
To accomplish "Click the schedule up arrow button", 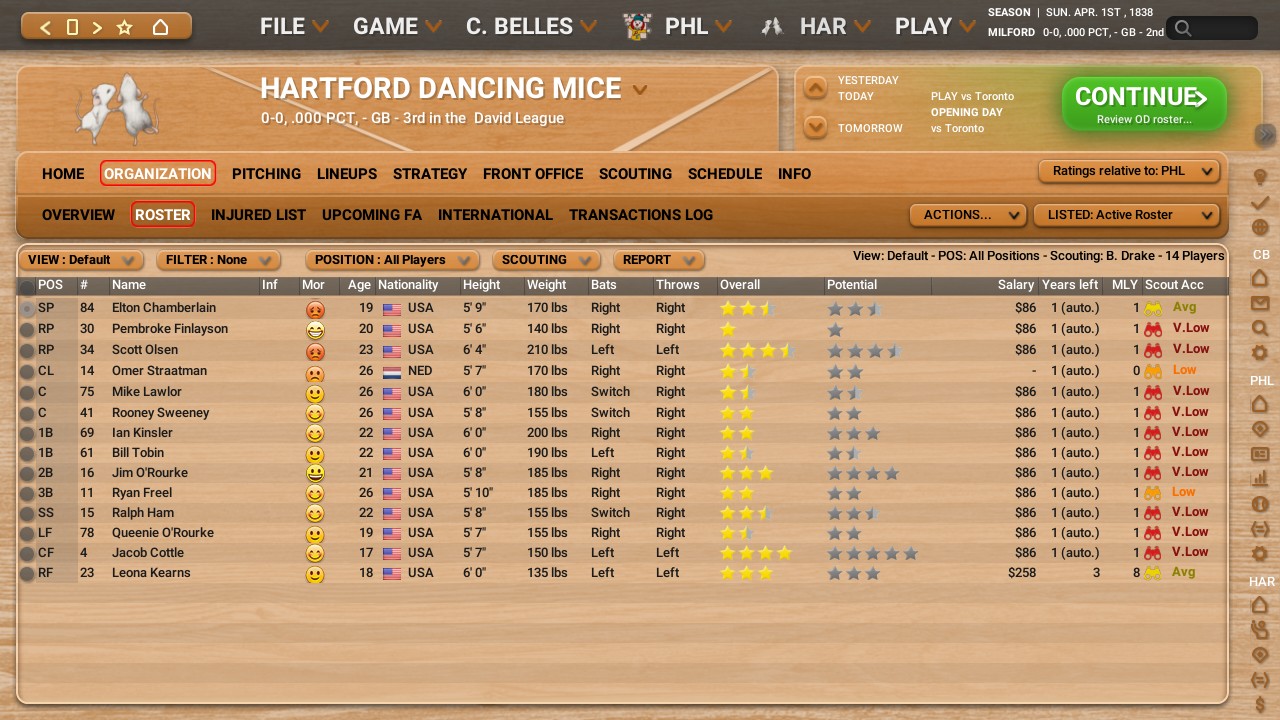I will pyautogui.click(x=816, y=88).
